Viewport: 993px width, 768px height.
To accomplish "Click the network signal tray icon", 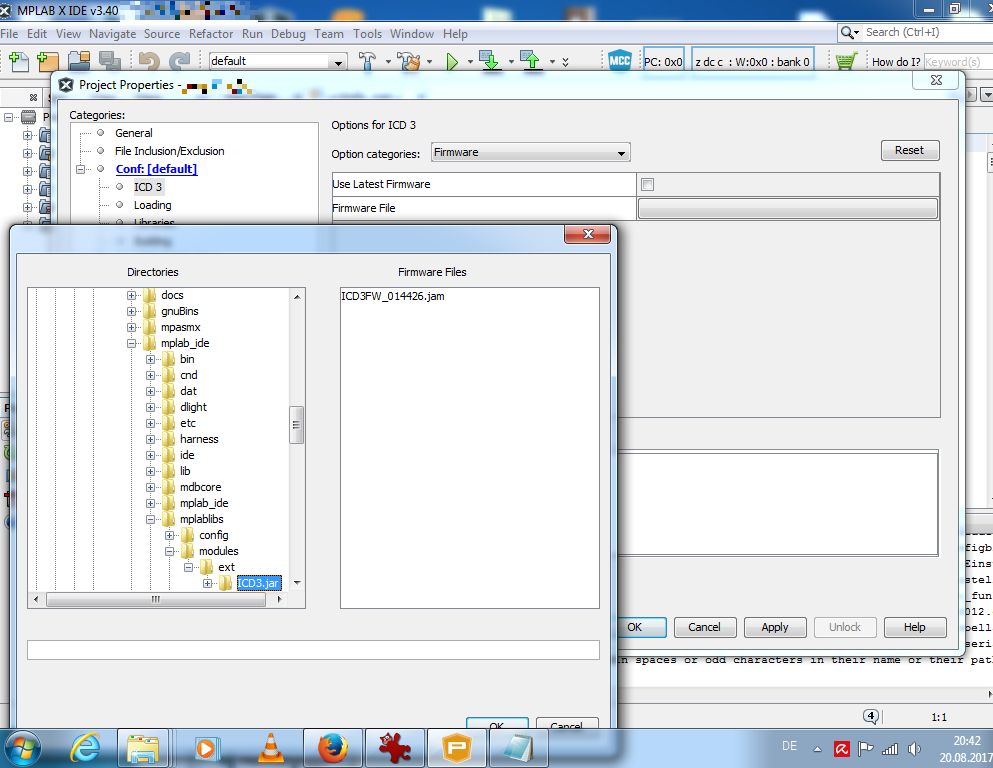I will (x=890, y=749).
